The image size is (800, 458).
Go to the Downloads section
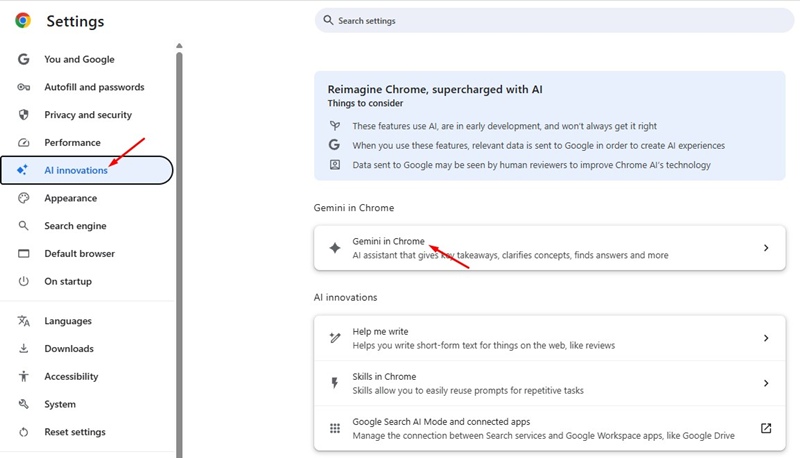click(87, 348)
